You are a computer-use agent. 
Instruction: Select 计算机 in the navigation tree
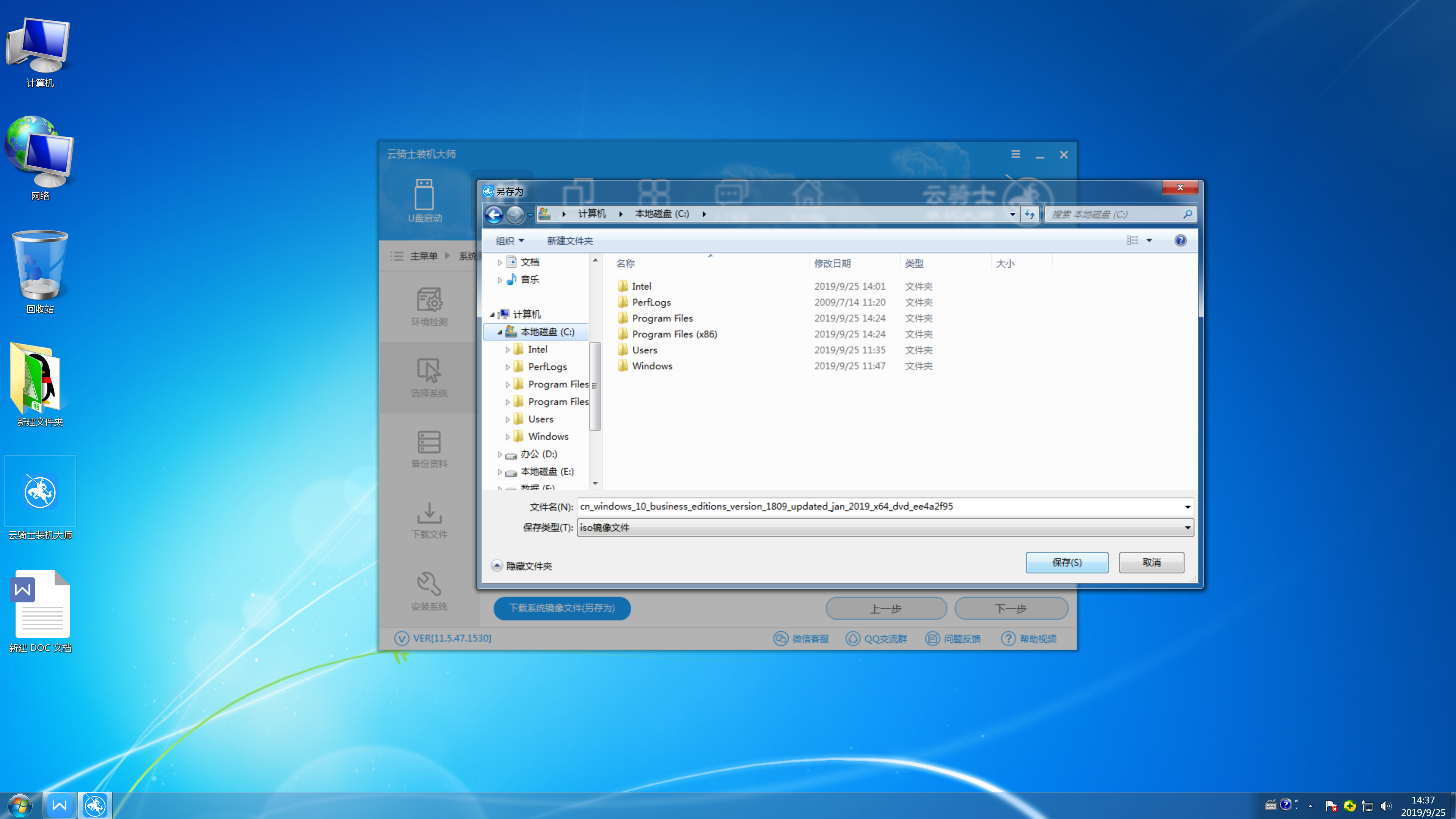(526, 314)
